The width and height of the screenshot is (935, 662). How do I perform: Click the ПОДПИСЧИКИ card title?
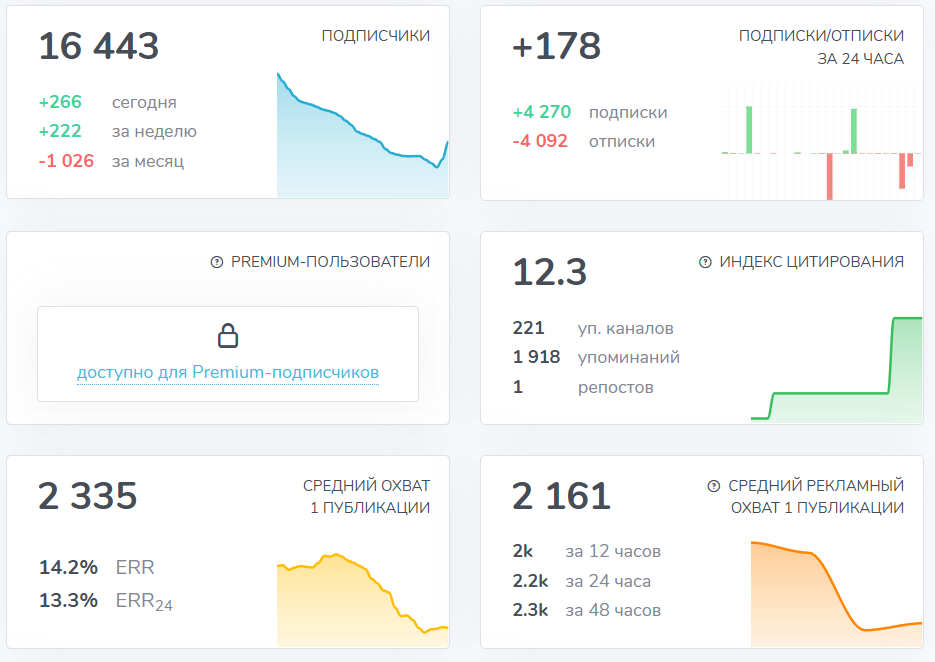[374, 34]
